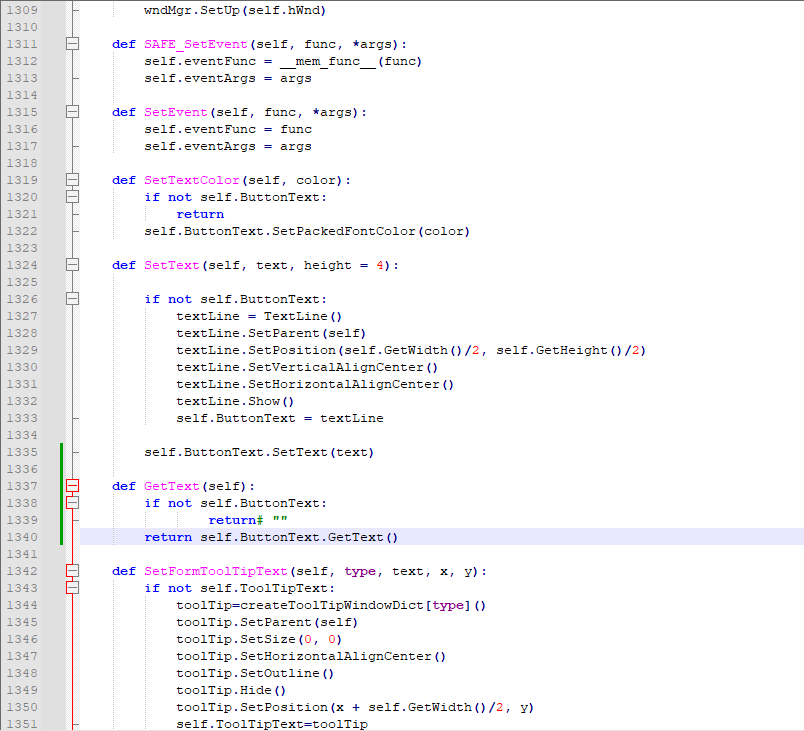
Task: Click textLine.SetParent(self) on line 1328
Action: [271, 333]
